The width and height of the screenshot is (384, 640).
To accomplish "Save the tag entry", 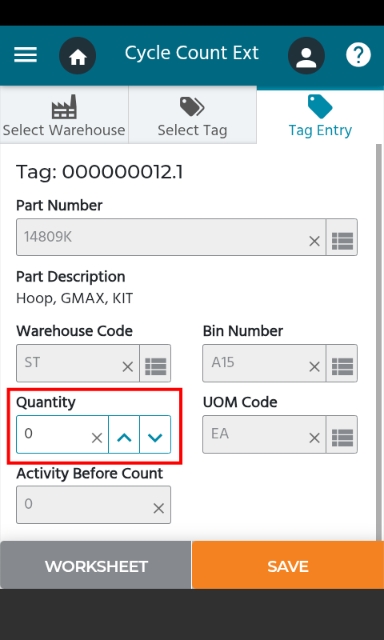I will click(x=288, y=565).
